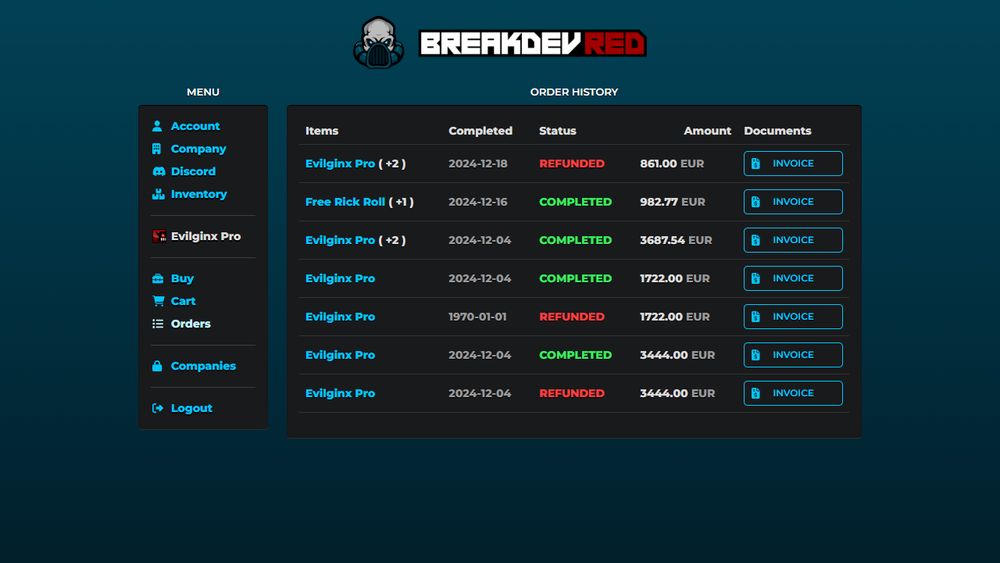Open the Cart menu item
Image resolution: width=1000 pixels, height=563 pixels.
coord(183,301)
